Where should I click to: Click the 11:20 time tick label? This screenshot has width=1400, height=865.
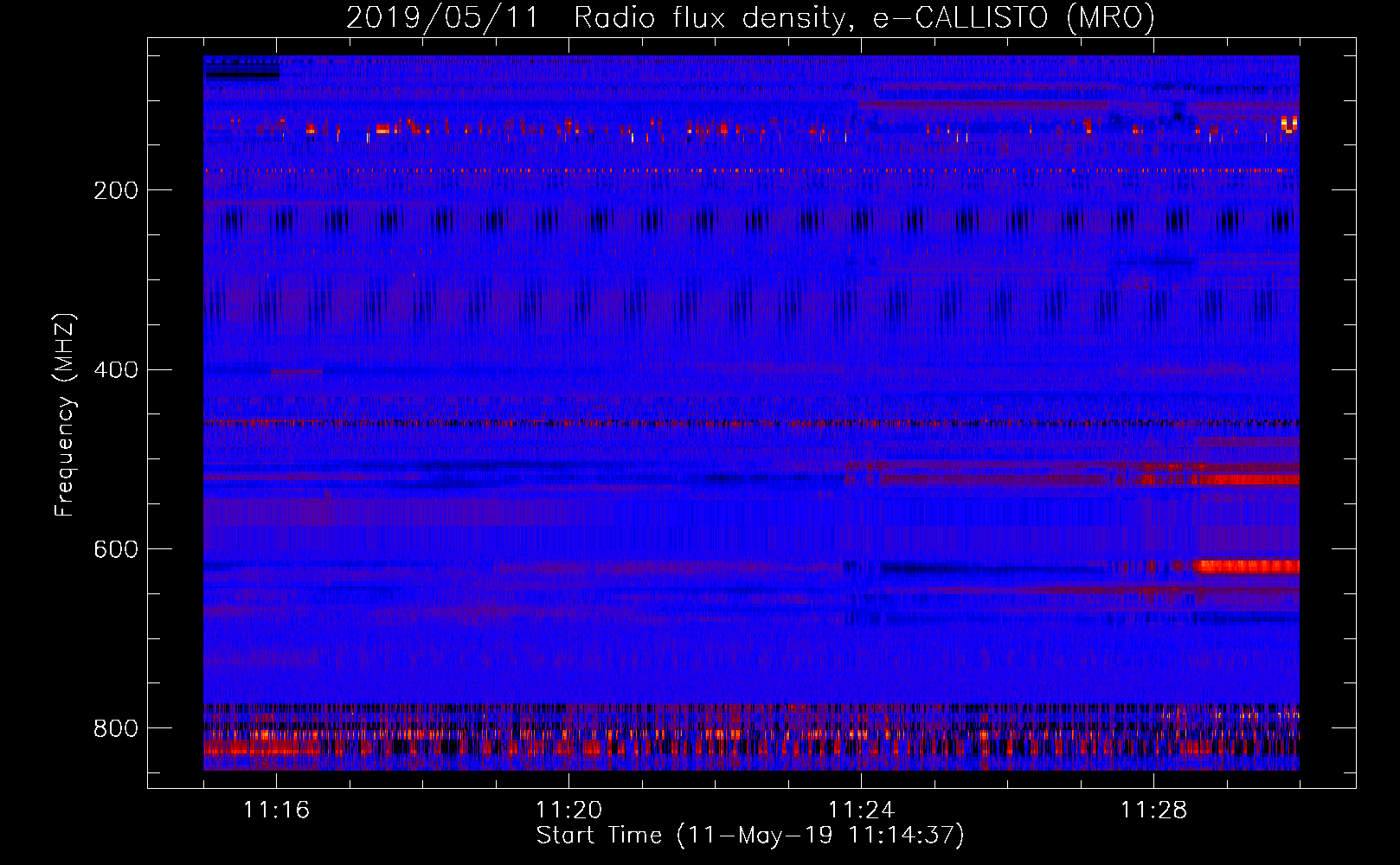point(569,811)
